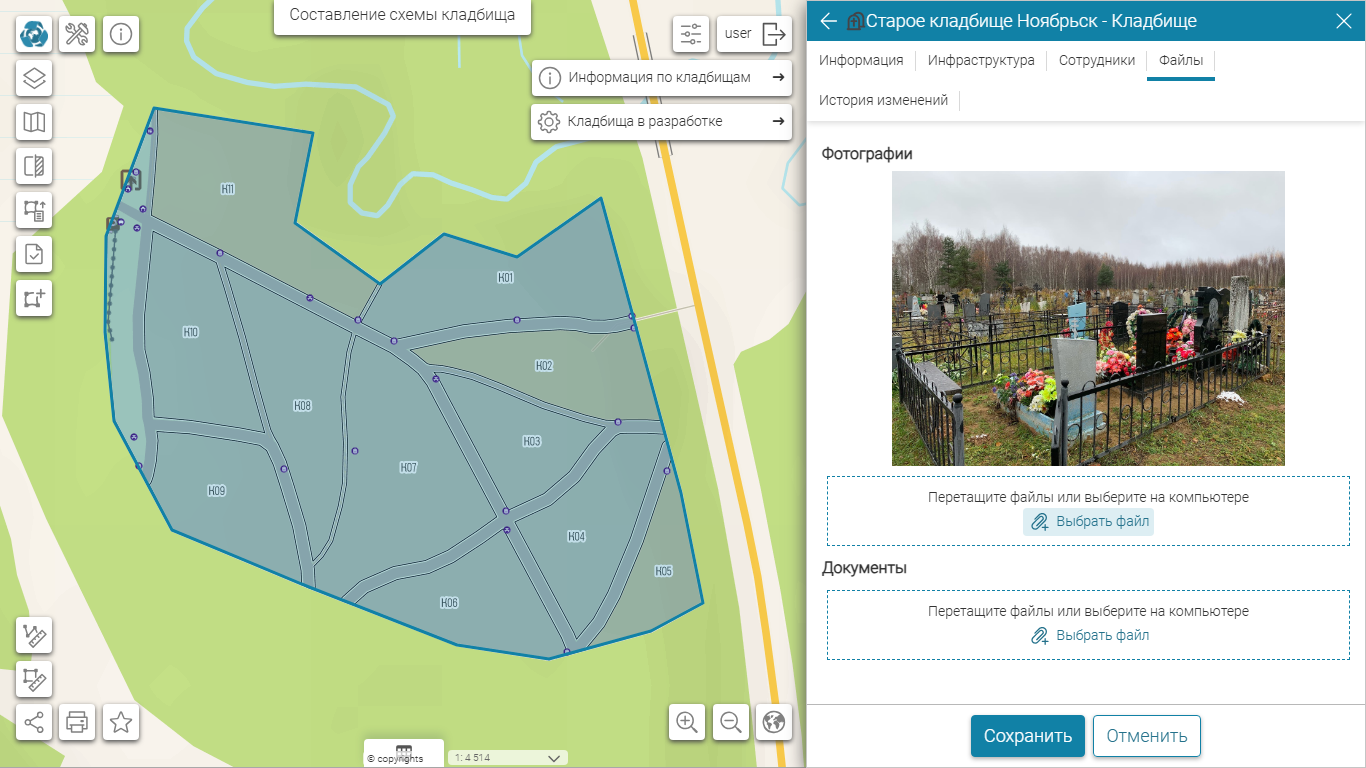Select the area measure tool
Image resolution: width=1366 pixels, height=768 pixels.
pyautogui.click(x=35, y=679)
